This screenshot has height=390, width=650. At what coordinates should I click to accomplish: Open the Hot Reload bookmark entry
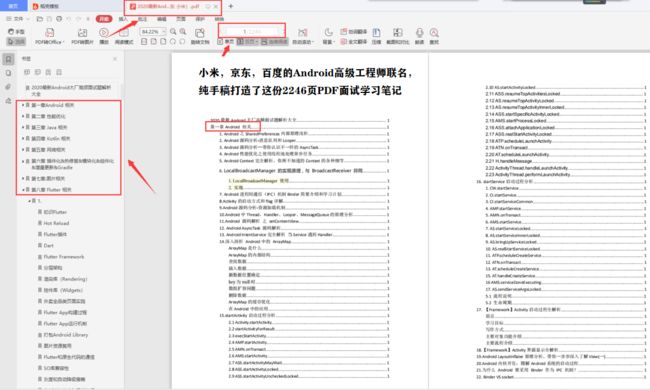(56, 223)
